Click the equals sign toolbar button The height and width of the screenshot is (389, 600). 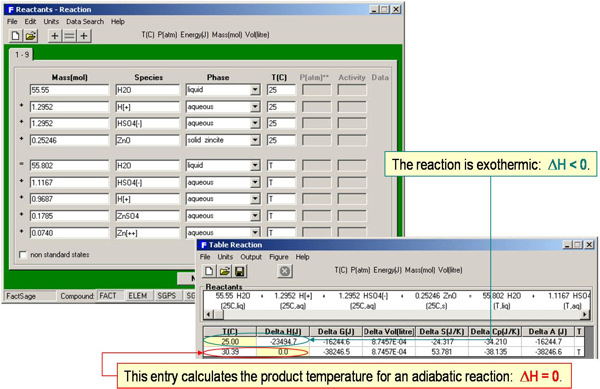coord(69,36)
